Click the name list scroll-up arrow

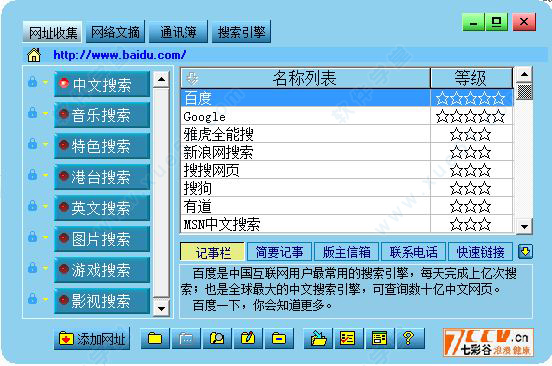coord(524,74)
